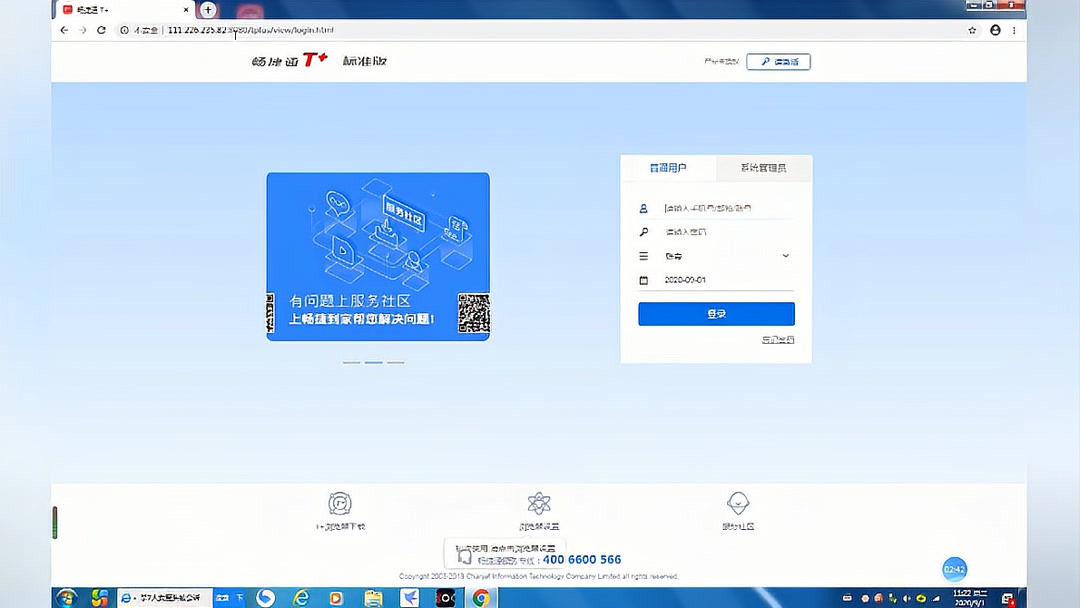The width and height of the screenshot is (1080, 608).
Task: Select the second carousel dot under banner
Action: [373, 362]
